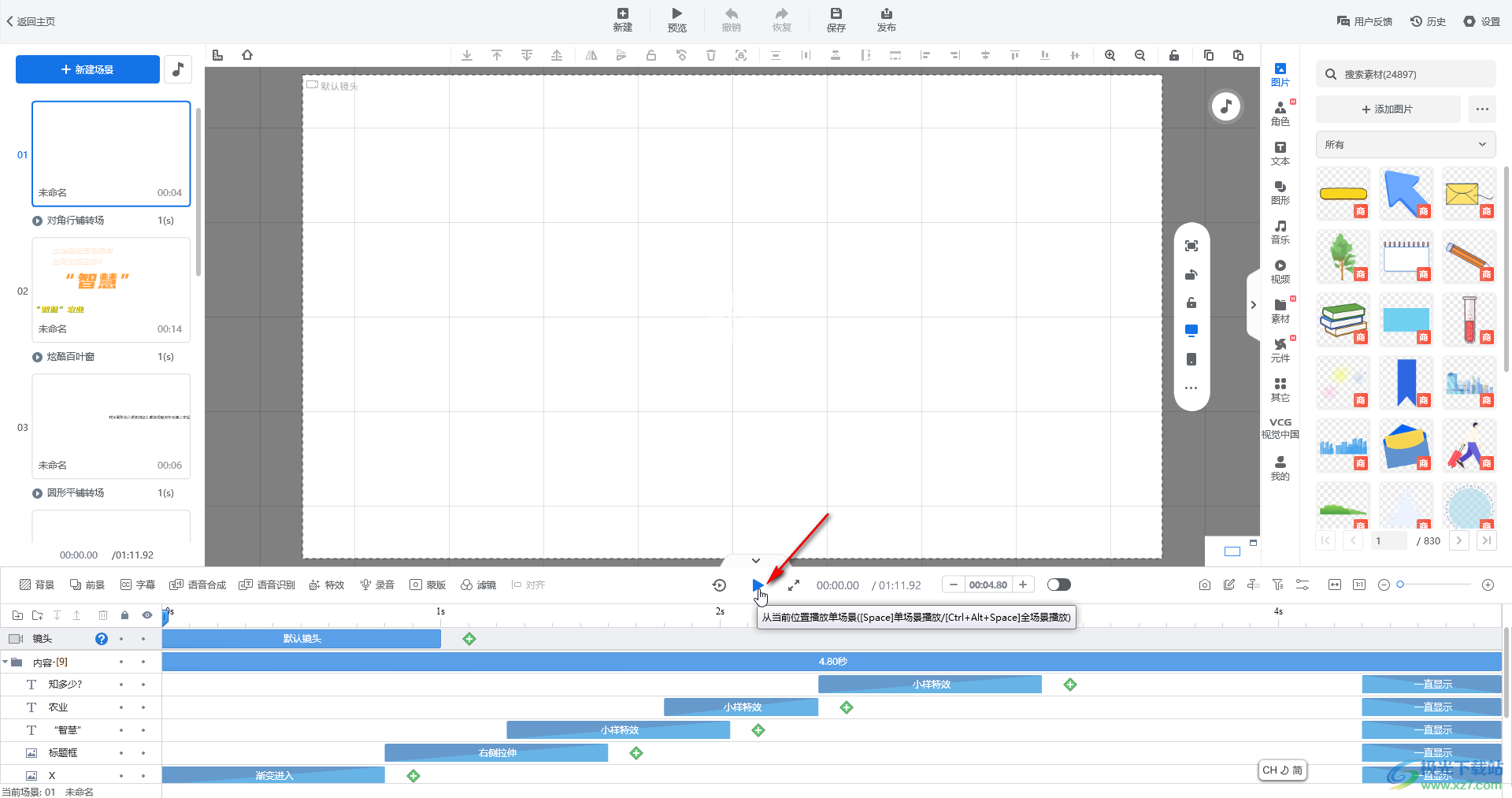
Task: Open 语音合成 speech synthesis
Action: 198,585
